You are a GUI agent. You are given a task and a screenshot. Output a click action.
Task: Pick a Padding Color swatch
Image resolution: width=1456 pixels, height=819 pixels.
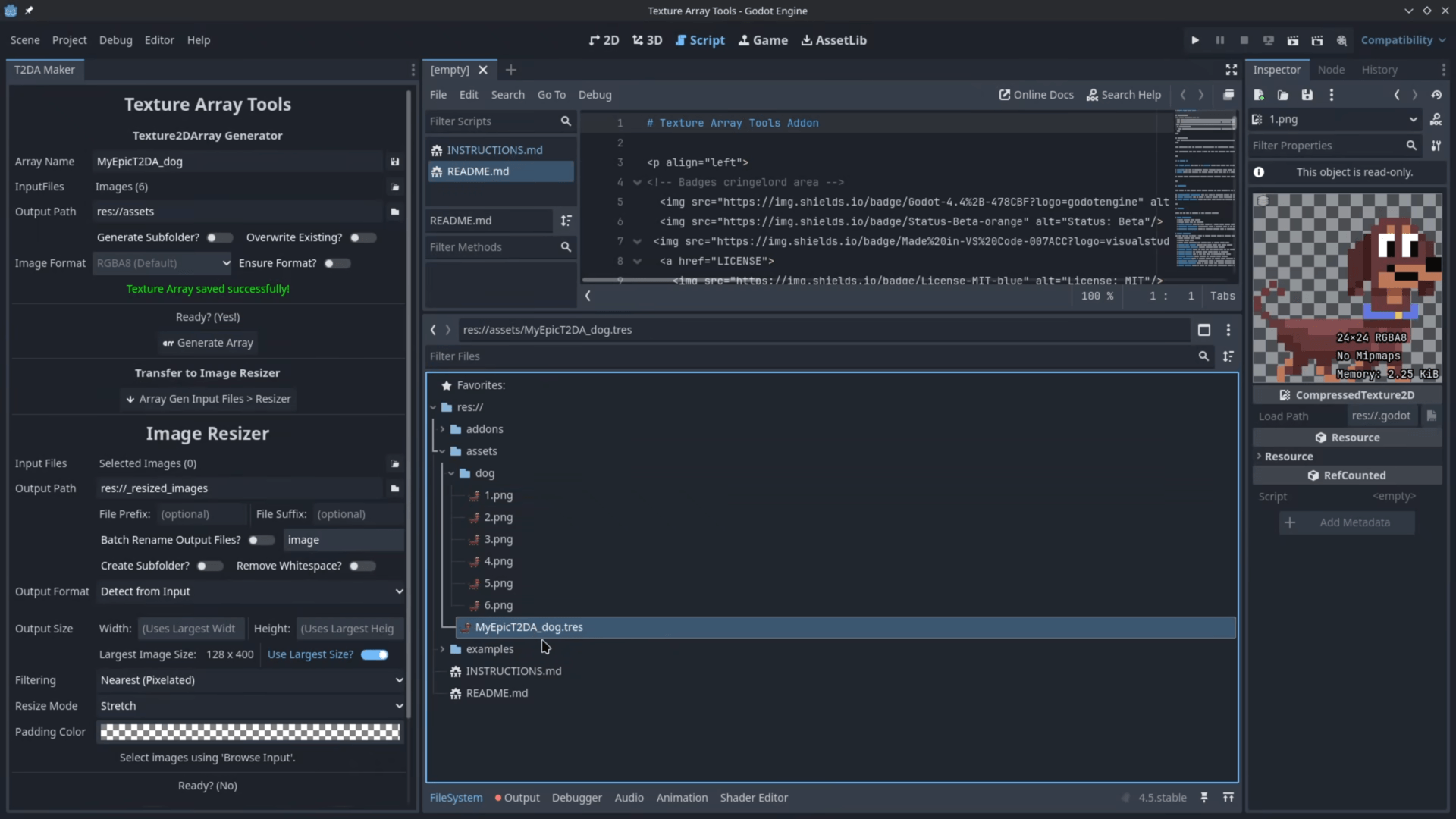[x=249, y=732]
